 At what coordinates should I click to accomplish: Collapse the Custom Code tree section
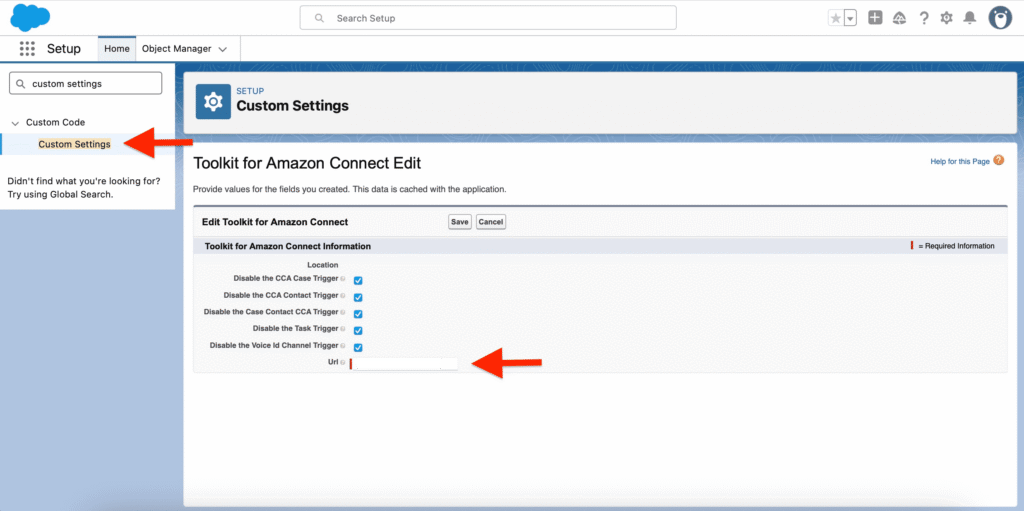click(x=15, y=123)
